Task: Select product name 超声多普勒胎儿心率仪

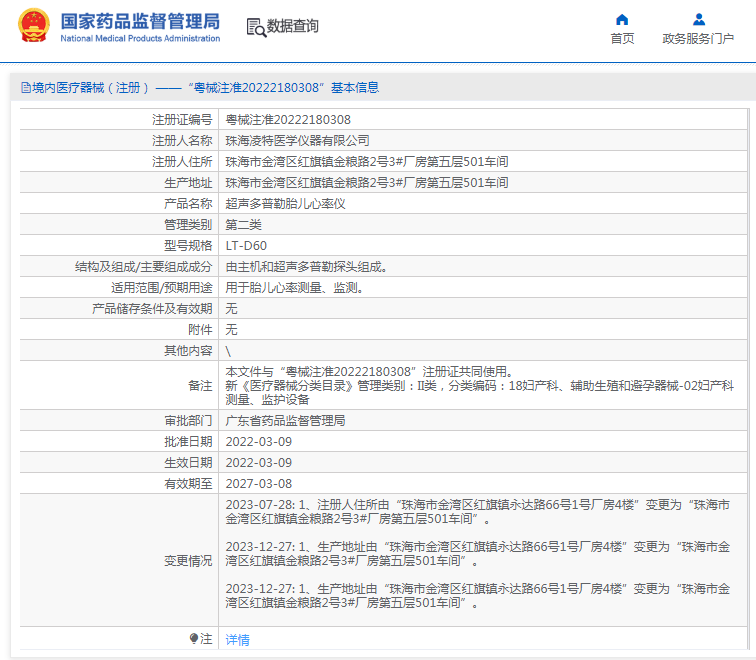Action: tap(285, 203)
